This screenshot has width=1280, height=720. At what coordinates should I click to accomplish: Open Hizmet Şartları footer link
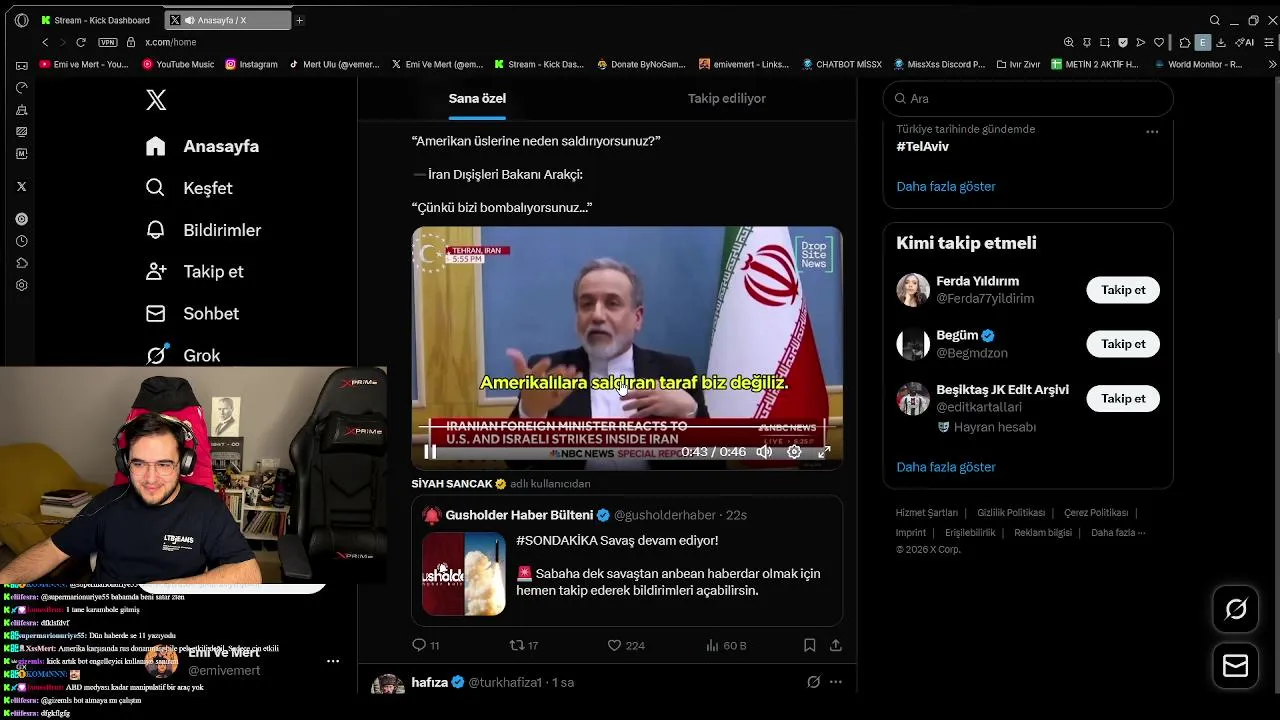[x=927, y=513]
